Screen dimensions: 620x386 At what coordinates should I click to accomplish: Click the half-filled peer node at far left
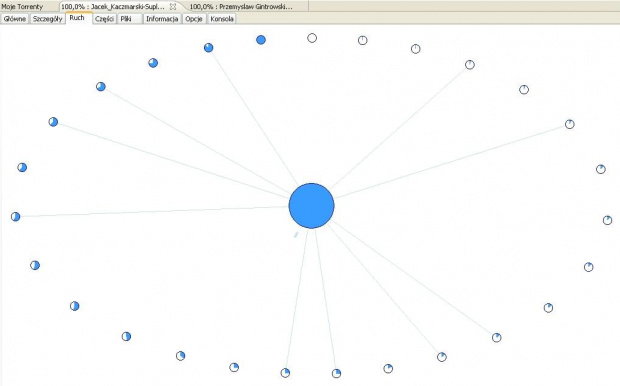coord(15,216)
